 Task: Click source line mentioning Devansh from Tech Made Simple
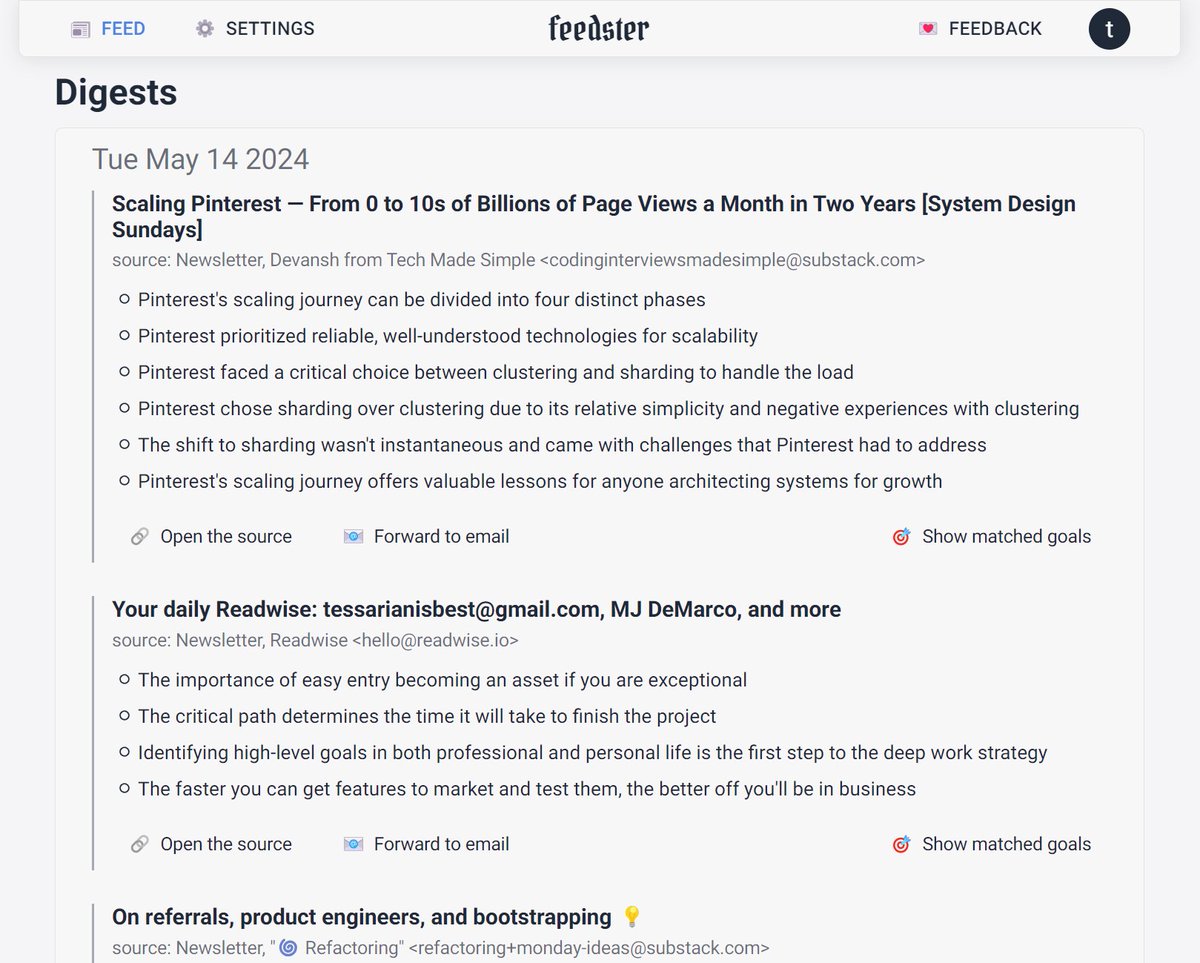coord(518,260)
